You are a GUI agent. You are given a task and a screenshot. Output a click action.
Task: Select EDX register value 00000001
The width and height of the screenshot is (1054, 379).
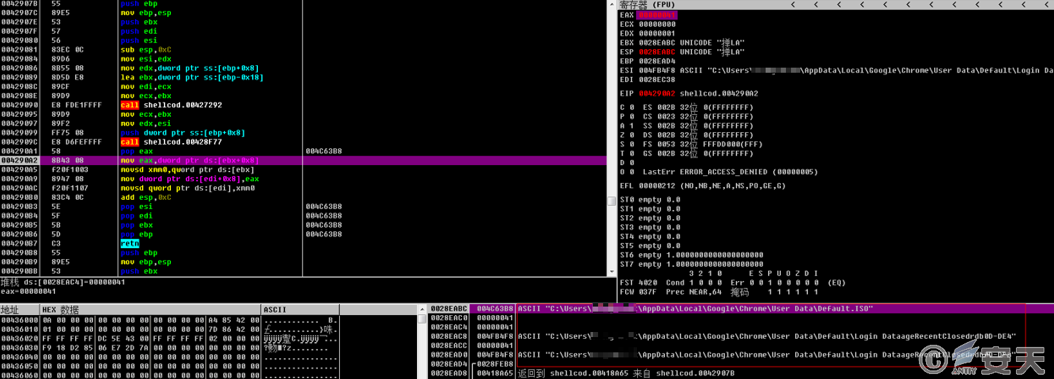point(657,34)
